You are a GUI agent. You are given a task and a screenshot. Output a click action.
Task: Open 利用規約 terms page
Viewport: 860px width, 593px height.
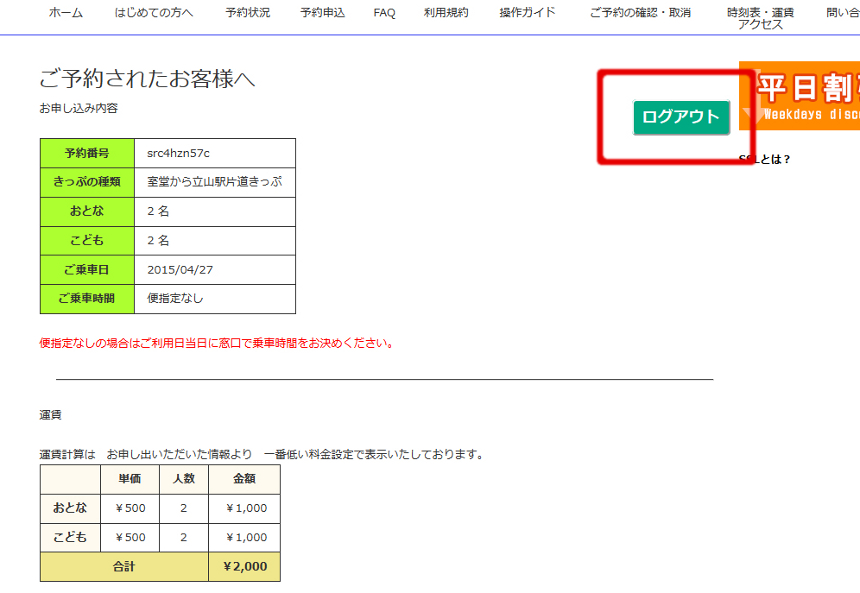tap(445, 13)
